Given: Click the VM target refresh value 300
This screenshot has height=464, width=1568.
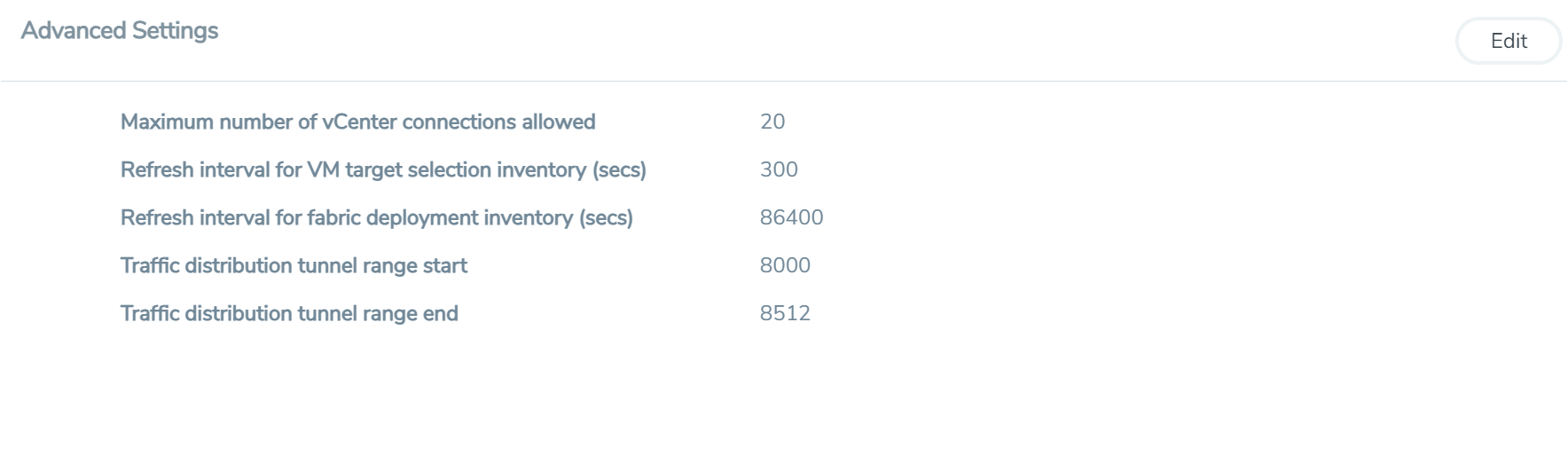Looking at the screenshot, I should pyautogui.click(x=779, y=169).
